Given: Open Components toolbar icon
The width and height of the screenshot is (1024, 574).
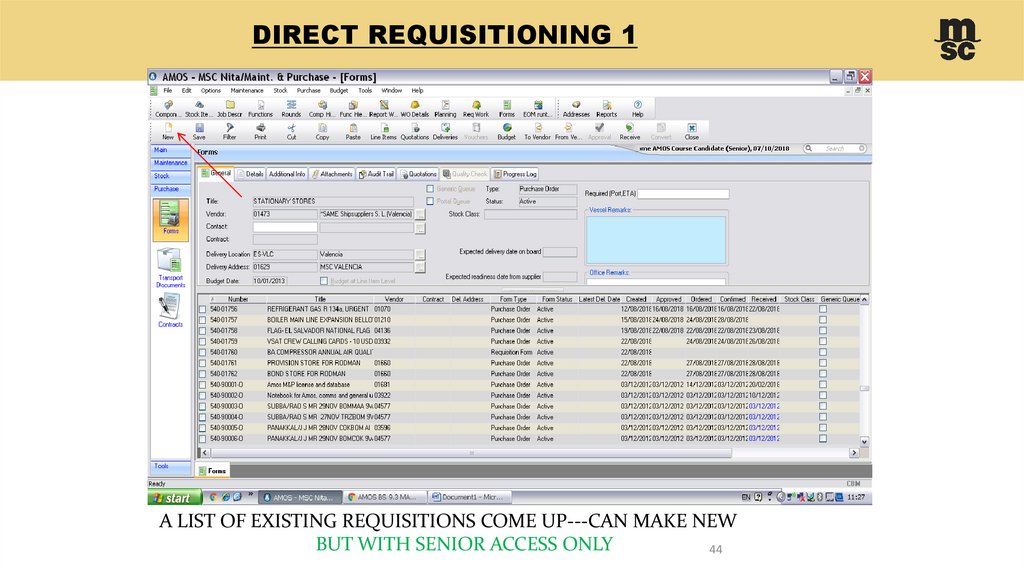Looking at the screenshot, I should 166,108.
